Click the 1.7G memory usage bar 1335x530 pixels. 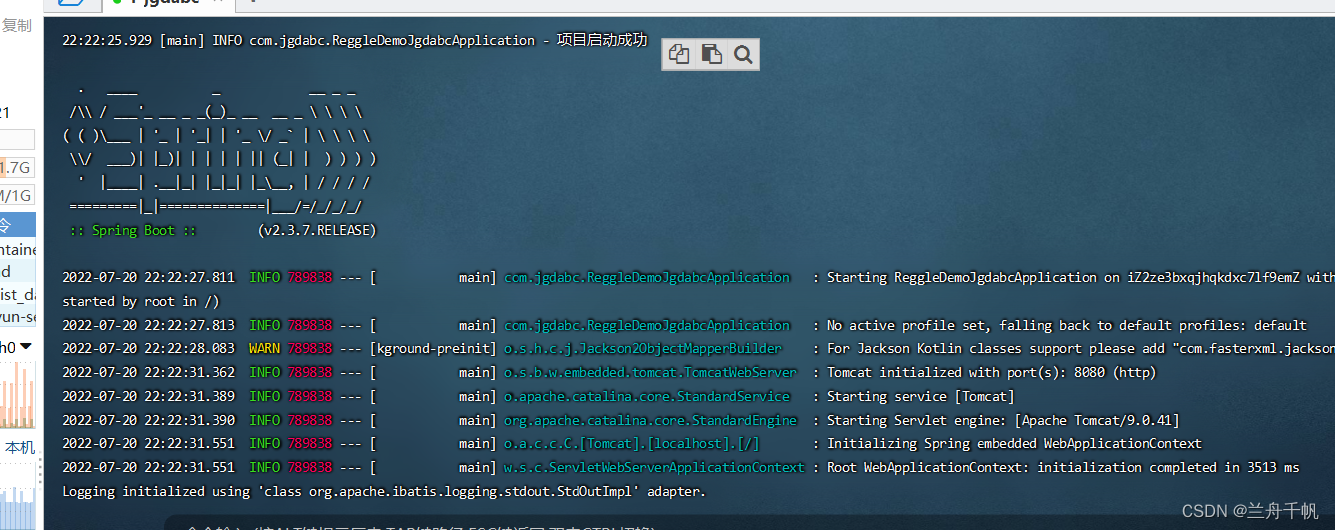(17, 167)
